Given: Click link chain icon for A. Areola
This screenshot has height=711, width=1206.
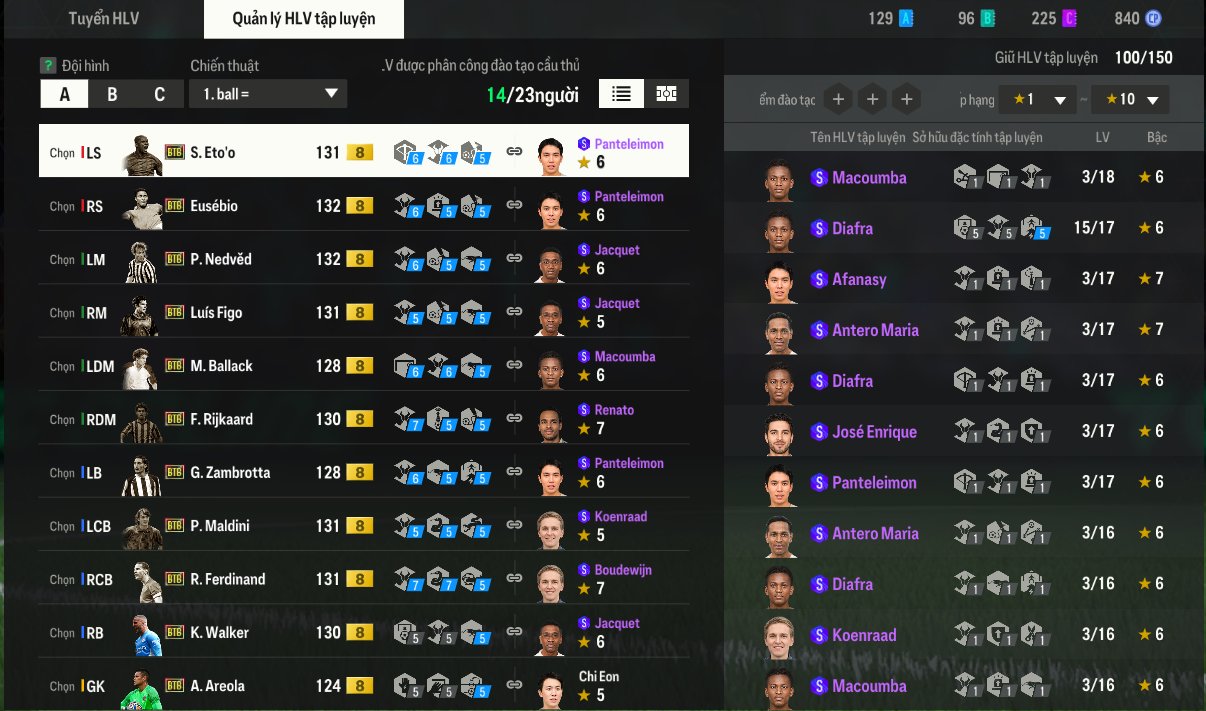Looking at the screenshot, I should [514, 686].
